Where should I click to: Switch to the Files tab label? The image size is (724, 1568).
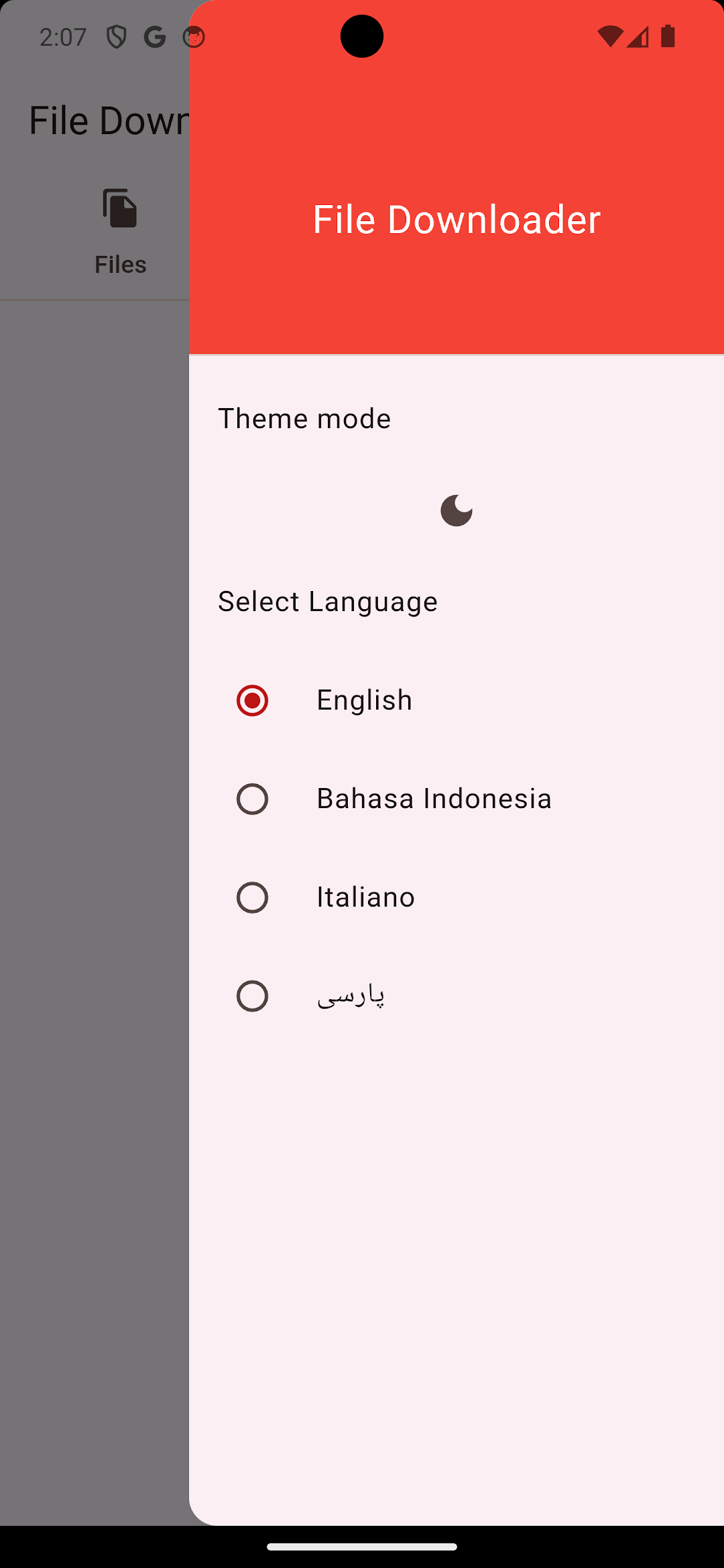(121, 265)
